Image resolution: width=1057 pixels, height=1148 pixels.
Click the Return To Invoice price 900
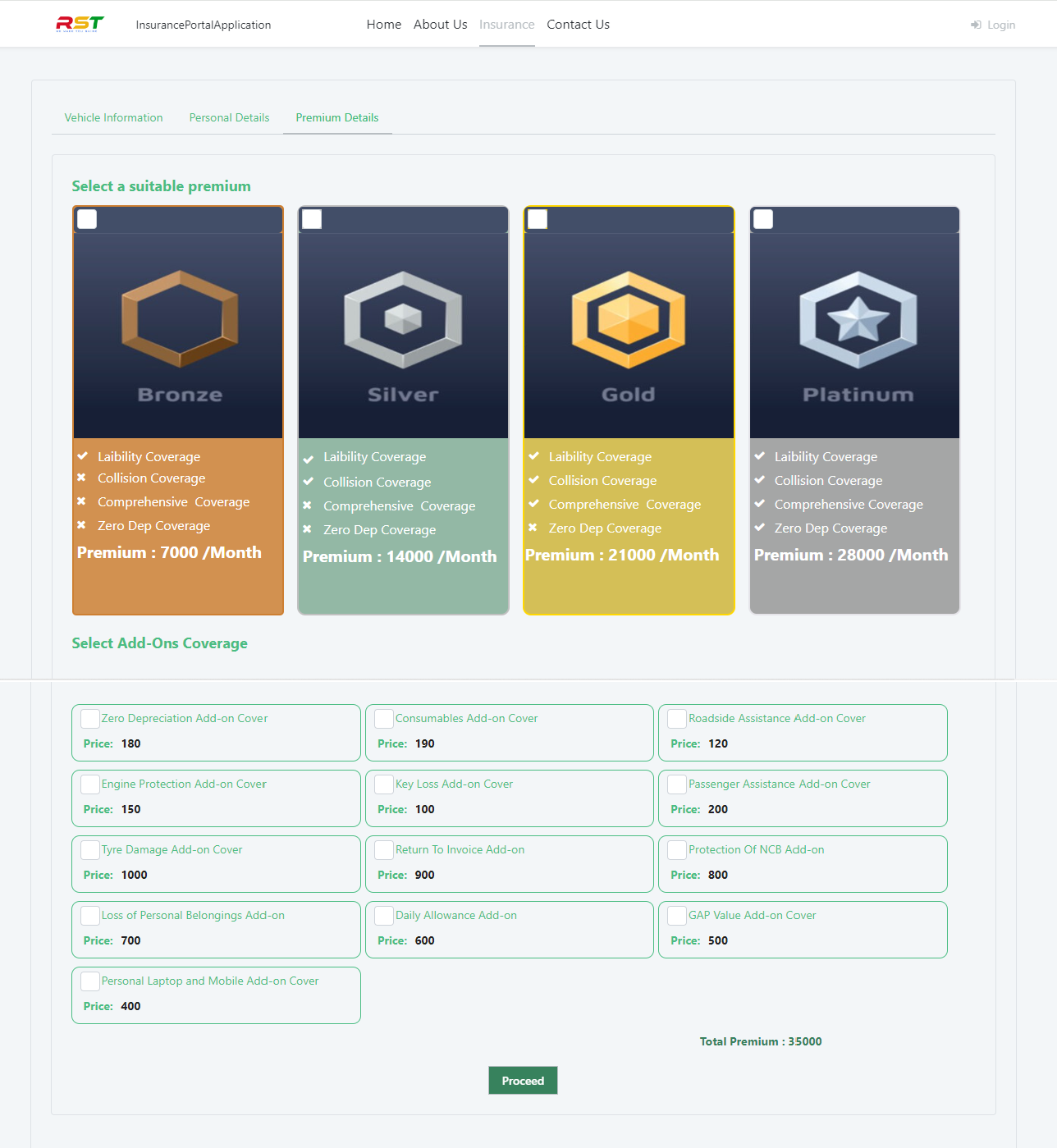click(x=425, y=875)
